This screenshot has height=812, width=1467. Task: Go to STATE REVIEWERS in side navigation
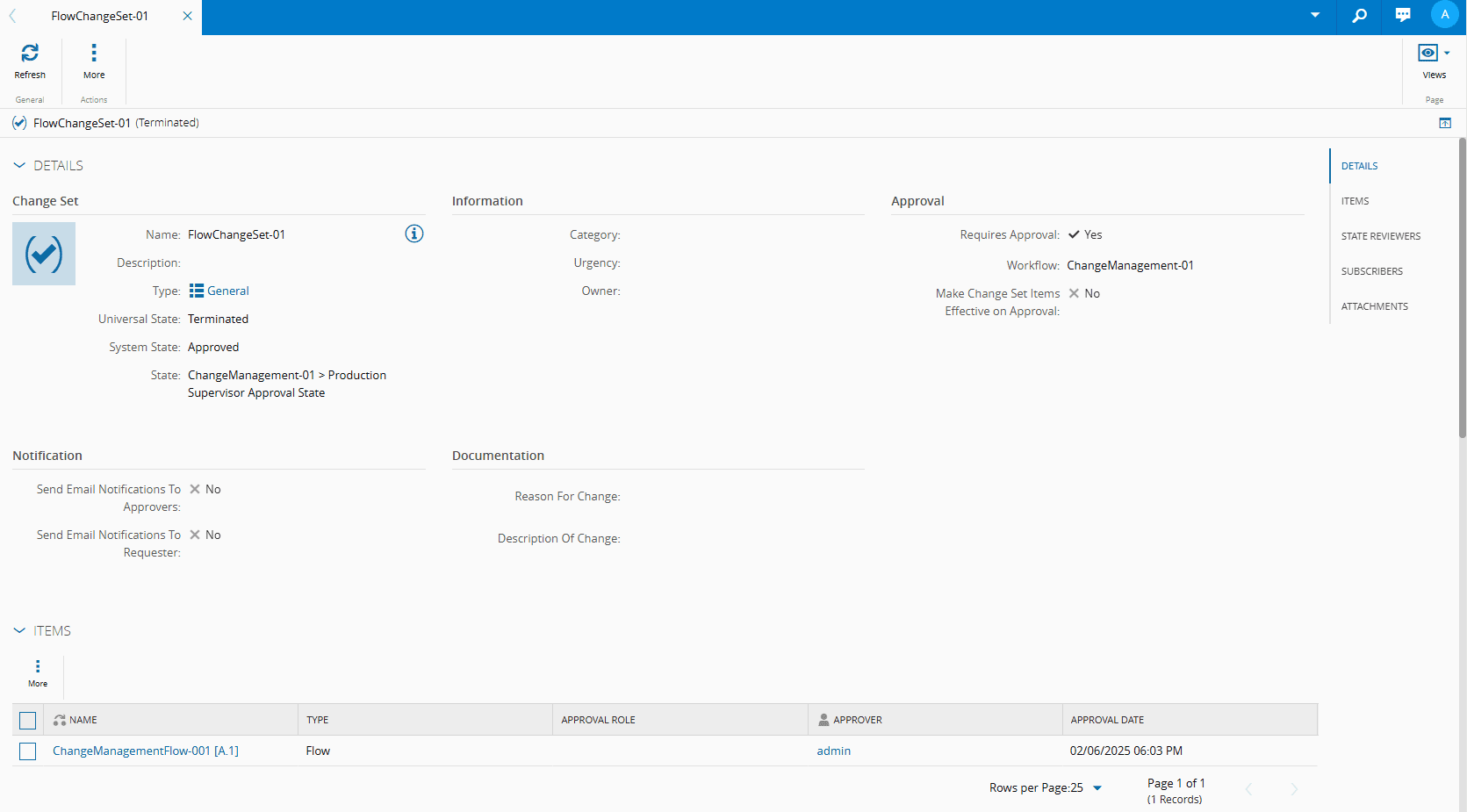1380,236
